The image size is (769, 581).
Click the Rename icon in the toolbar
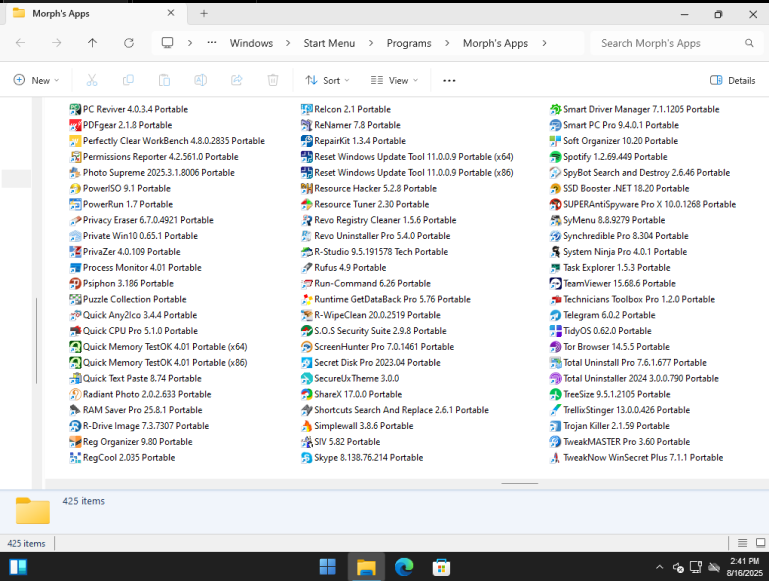[201, 80]
